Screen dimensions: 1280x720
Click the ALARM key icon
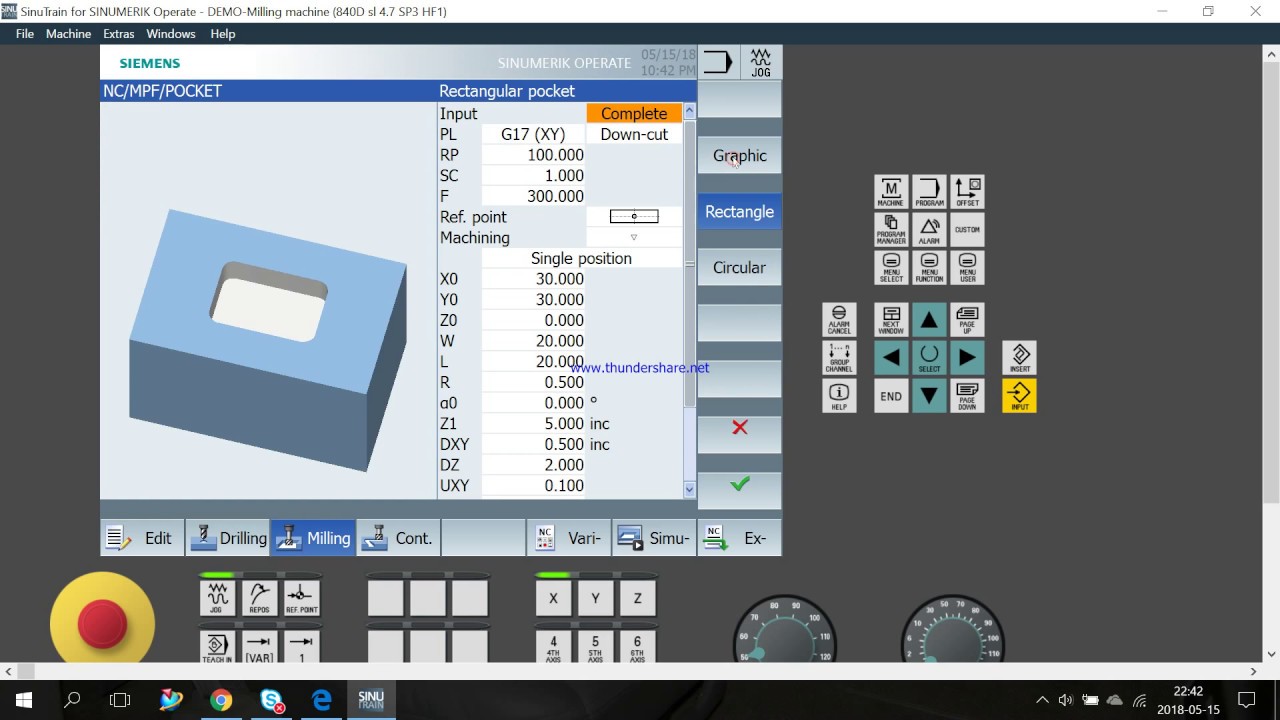coord(929,229)
